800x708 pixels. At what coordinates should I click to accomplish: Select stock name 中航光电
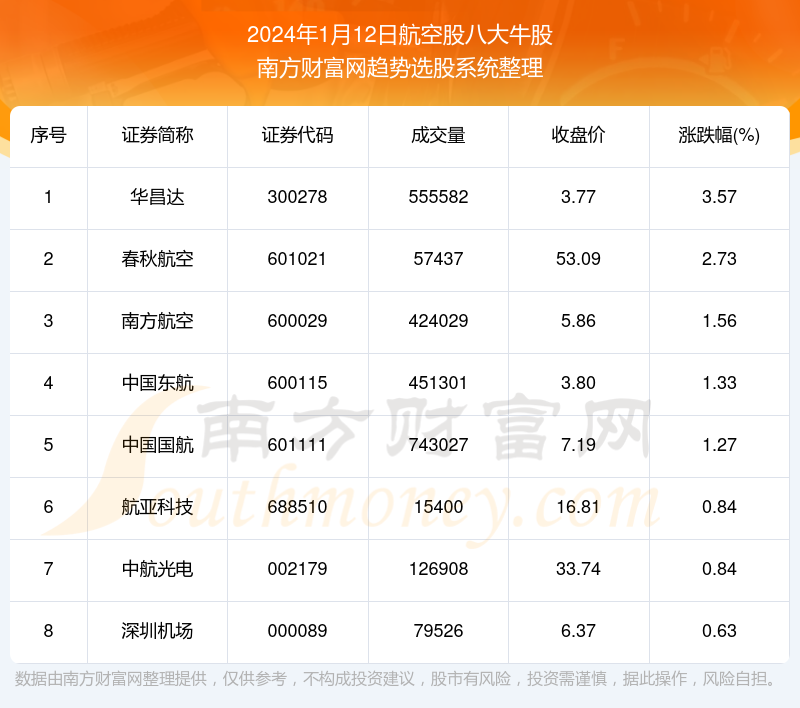click(157, 569)
